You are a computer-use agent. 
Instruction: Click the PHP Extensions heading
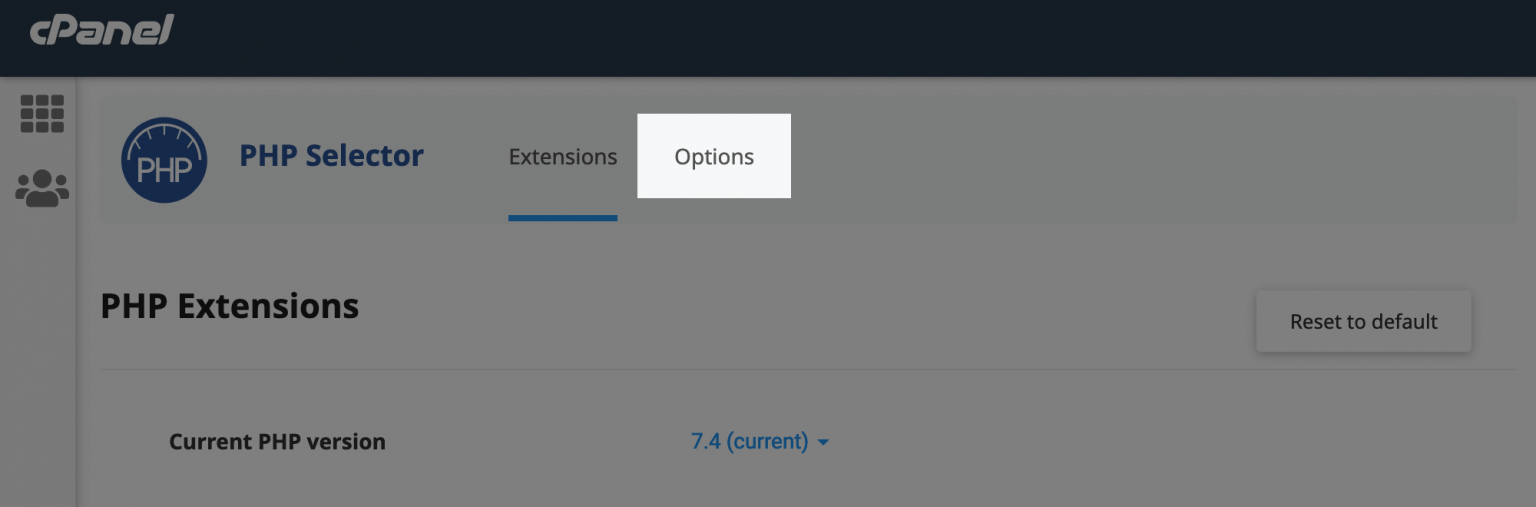pyautogui.click(x=230, y=306)
